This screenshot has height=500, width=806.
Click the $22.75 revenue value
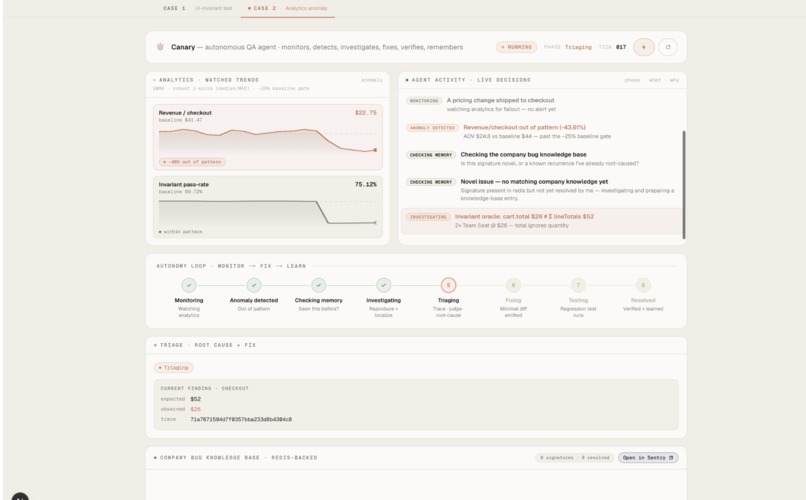point(365,113)
